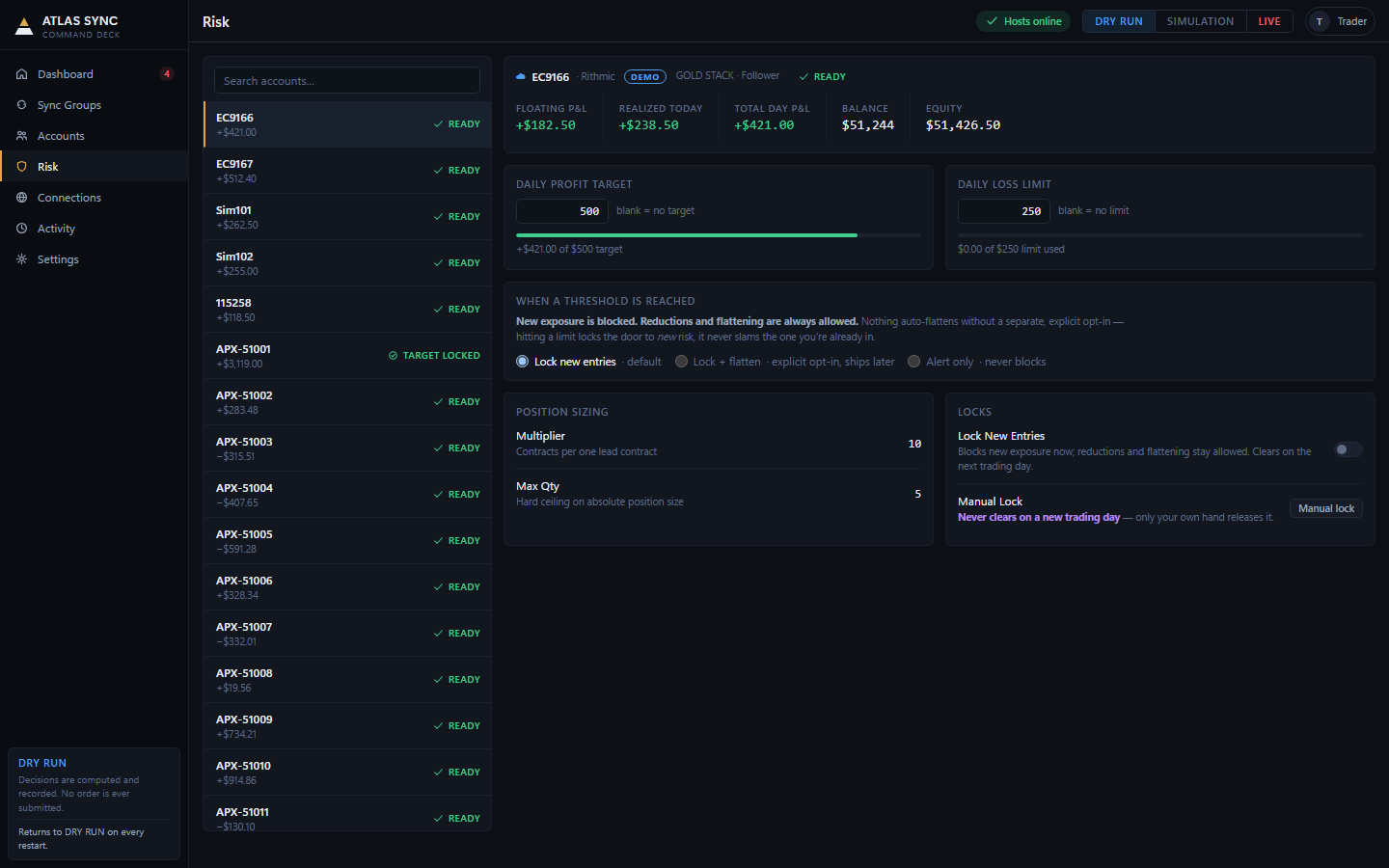The height and width of the screenshot is (868, 1389).
Task: Switch to LIVE mode
Action: pyautogui.click(x=1269, y=21)
